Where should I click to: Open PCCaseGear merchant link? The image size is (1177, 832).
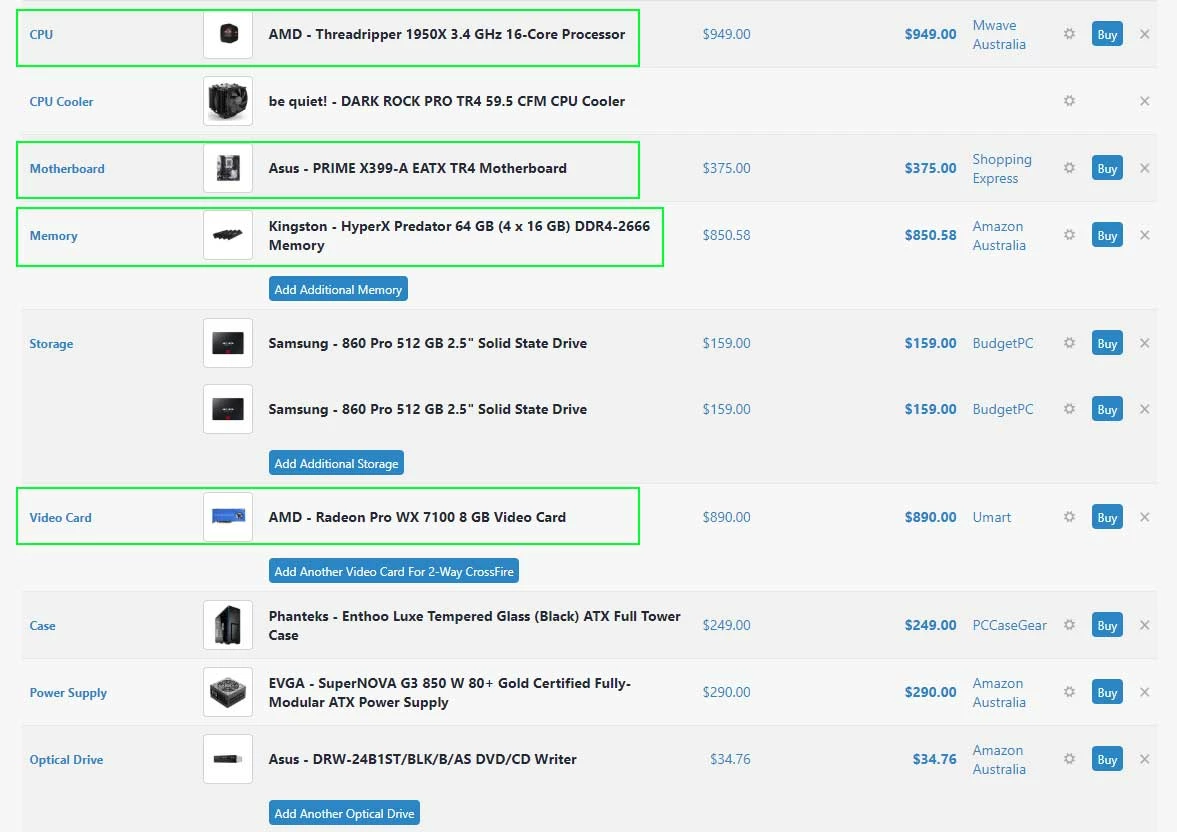[x=1010, y=625]
